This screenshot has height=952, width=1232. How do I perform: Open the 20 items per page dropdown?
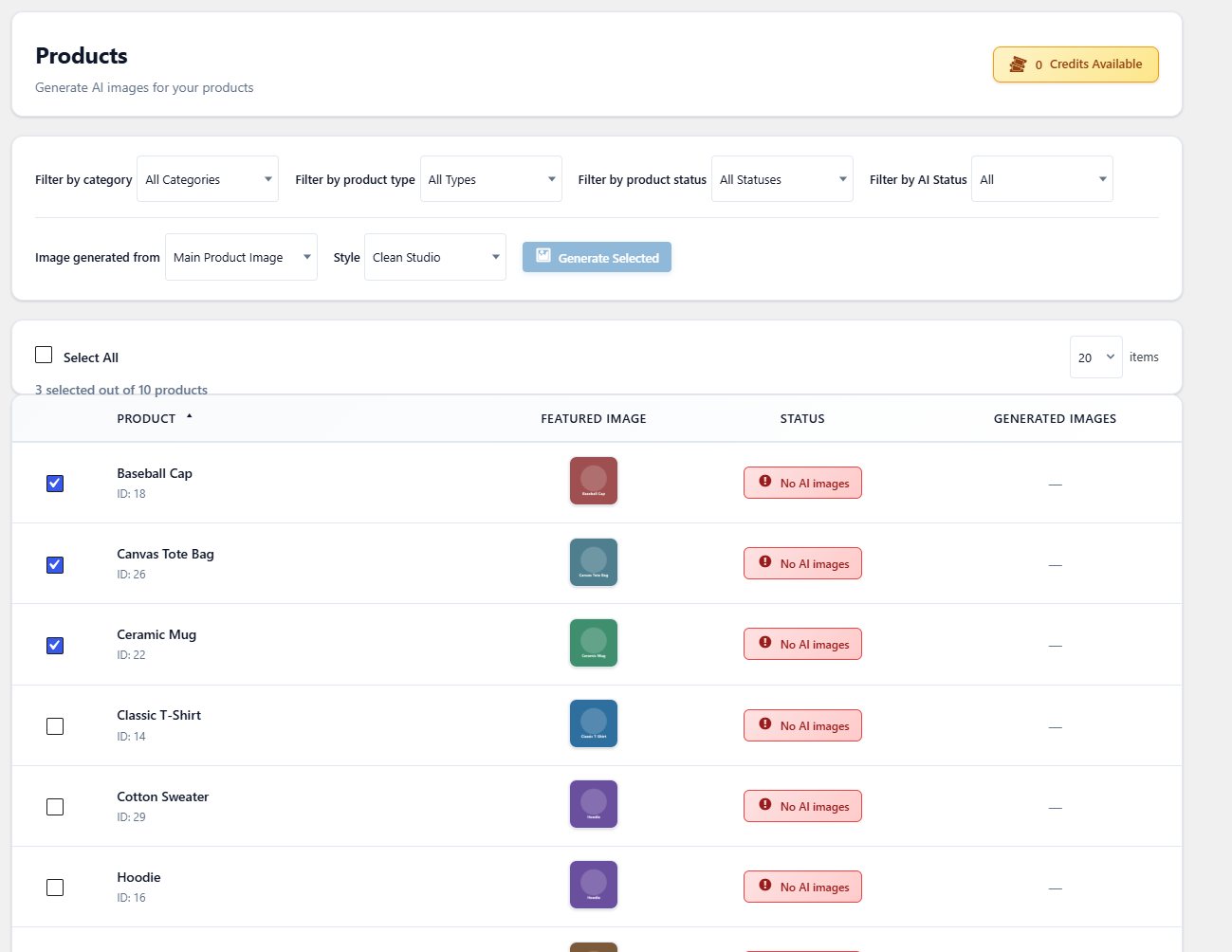(1096, 357)
